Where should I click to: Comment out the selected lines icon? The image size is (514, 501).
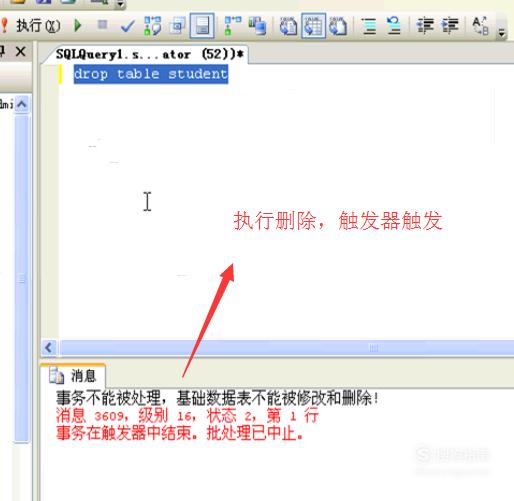[369, 26]
